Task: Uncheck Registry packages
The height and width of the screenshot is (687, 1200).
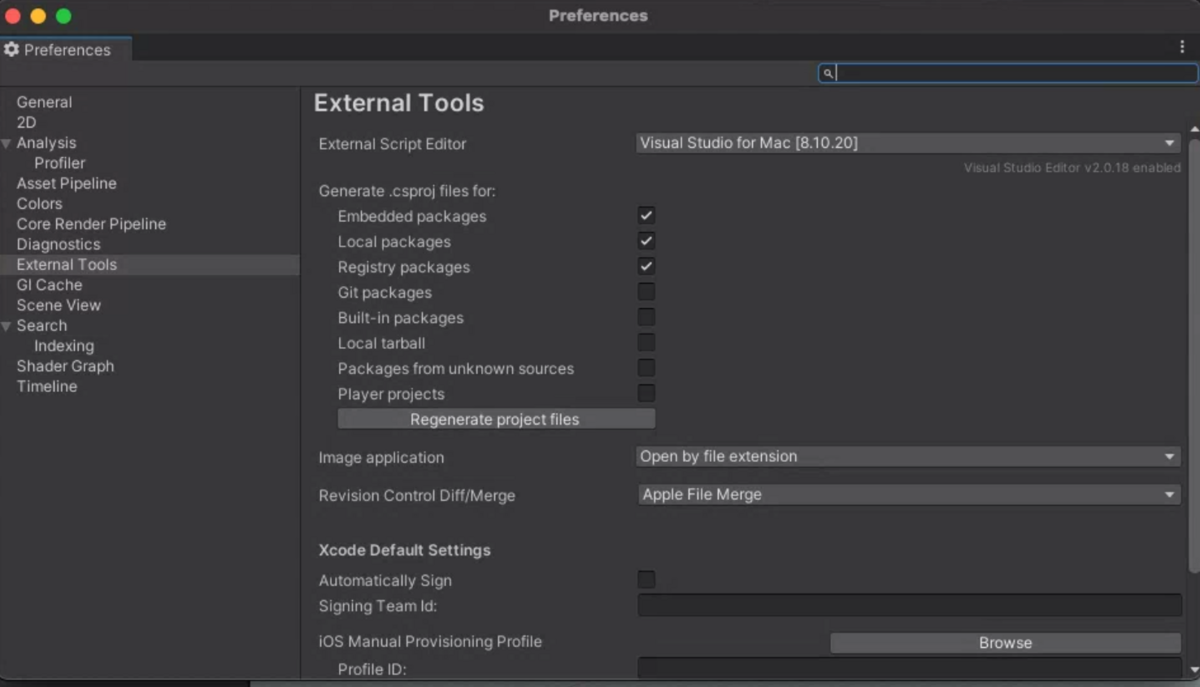Action: (645, 266)
